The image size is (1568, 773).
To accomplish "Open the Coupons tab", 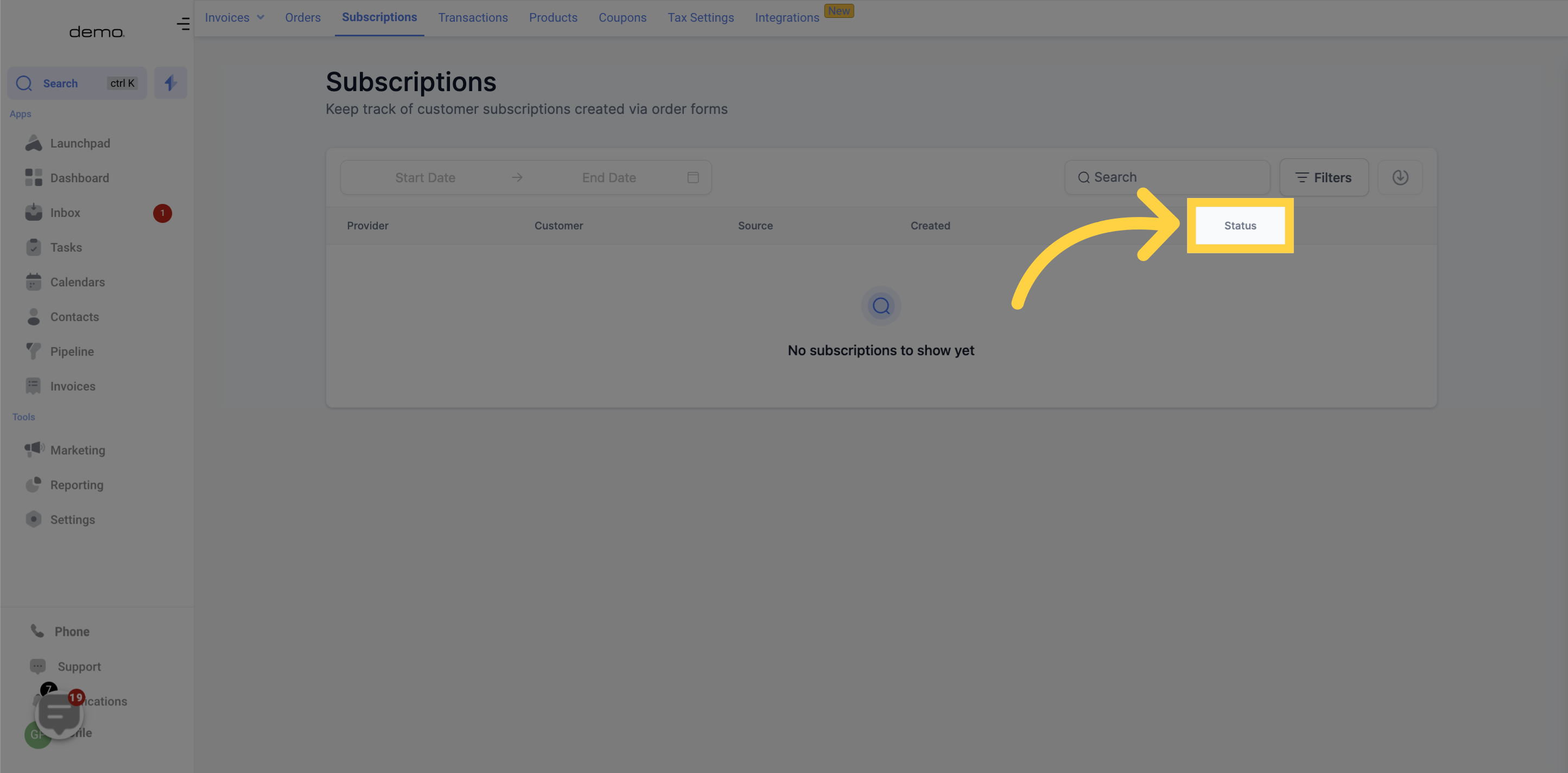I will click(x=622, y=18).
